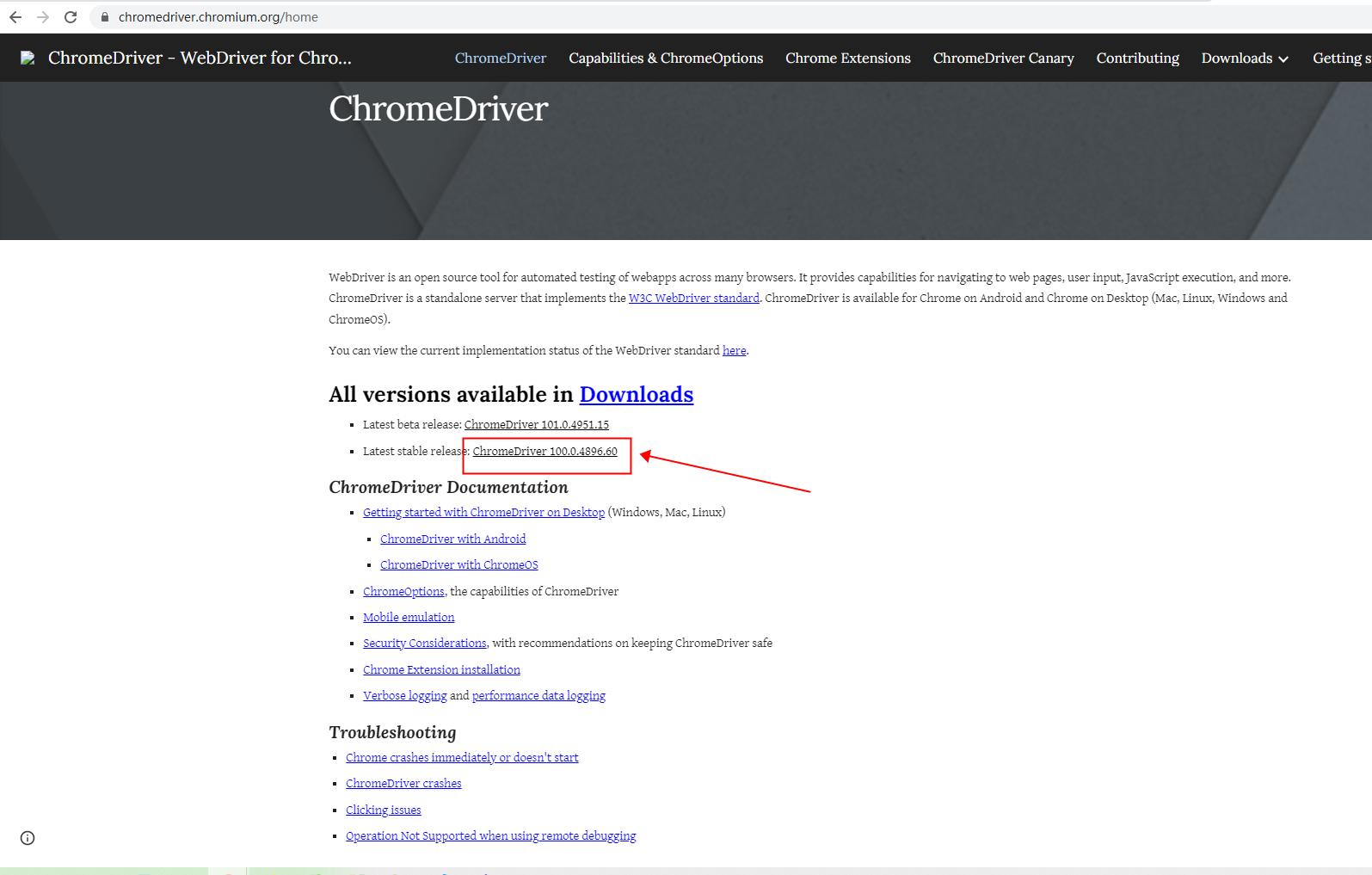Click the large ChromeDriver page heading

point(439,109)
